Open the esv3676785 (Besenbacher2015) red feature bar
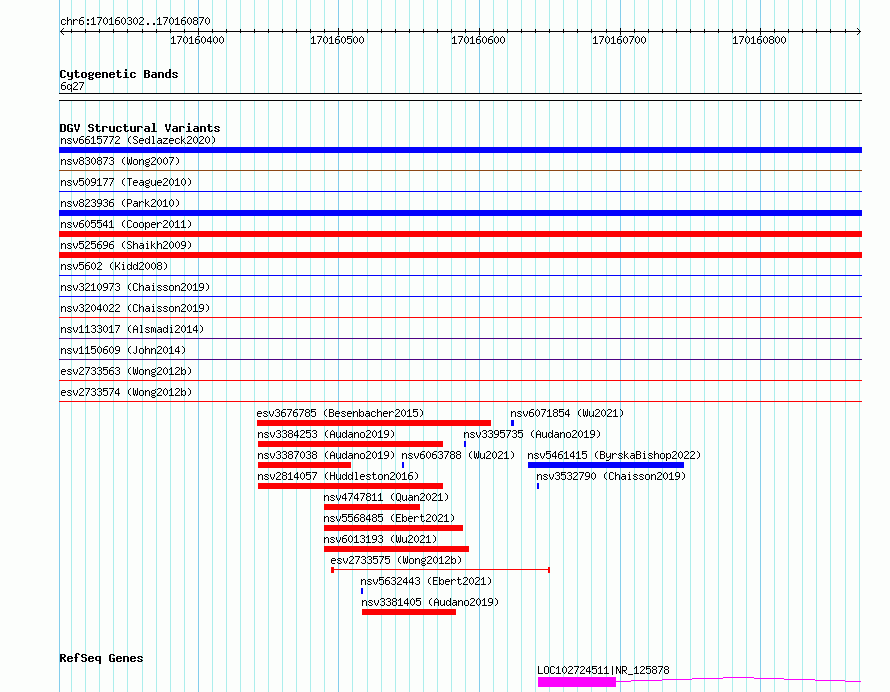890x692 pixels. click(x=373, y=423)
